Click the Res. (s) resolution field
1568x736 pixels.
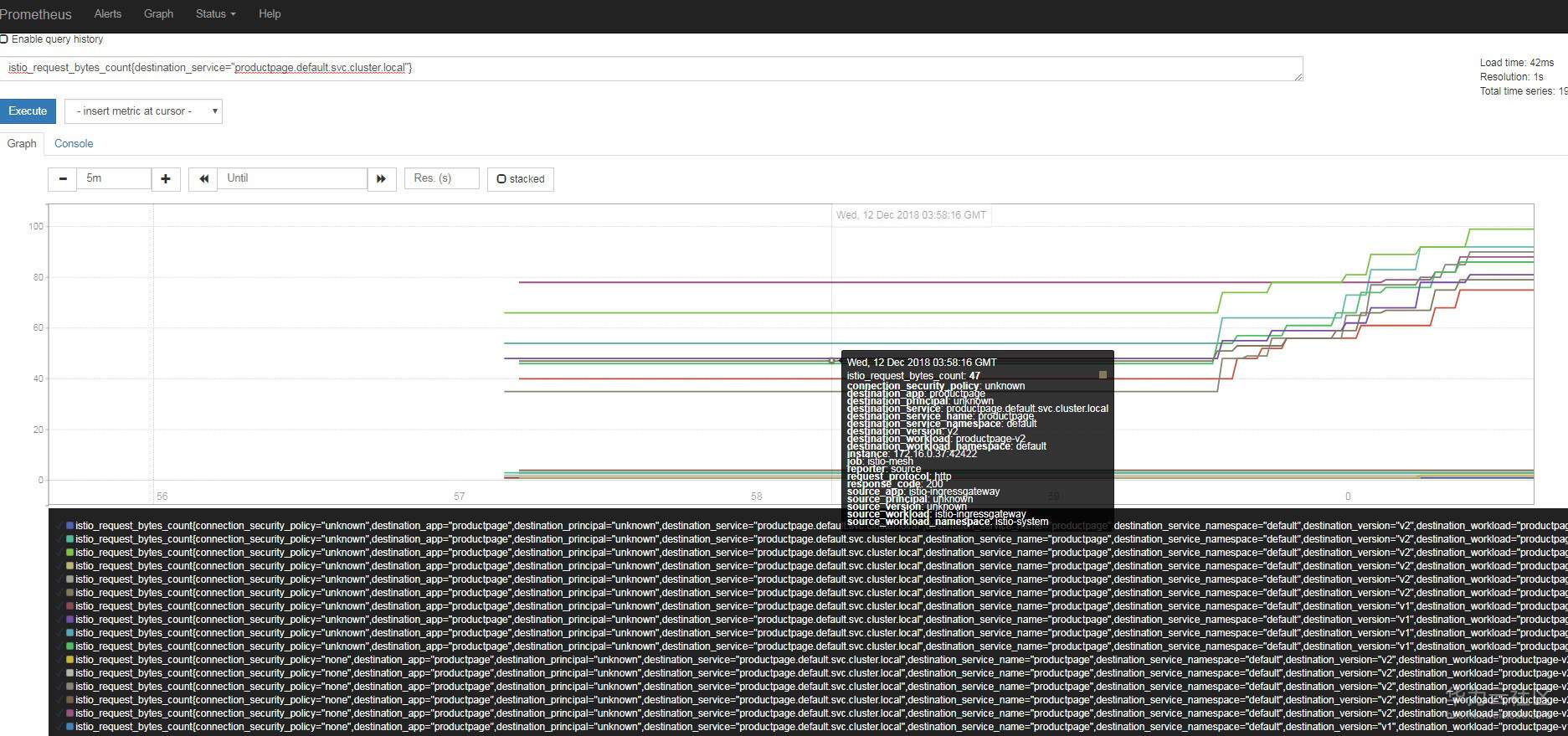coord(442,178)
